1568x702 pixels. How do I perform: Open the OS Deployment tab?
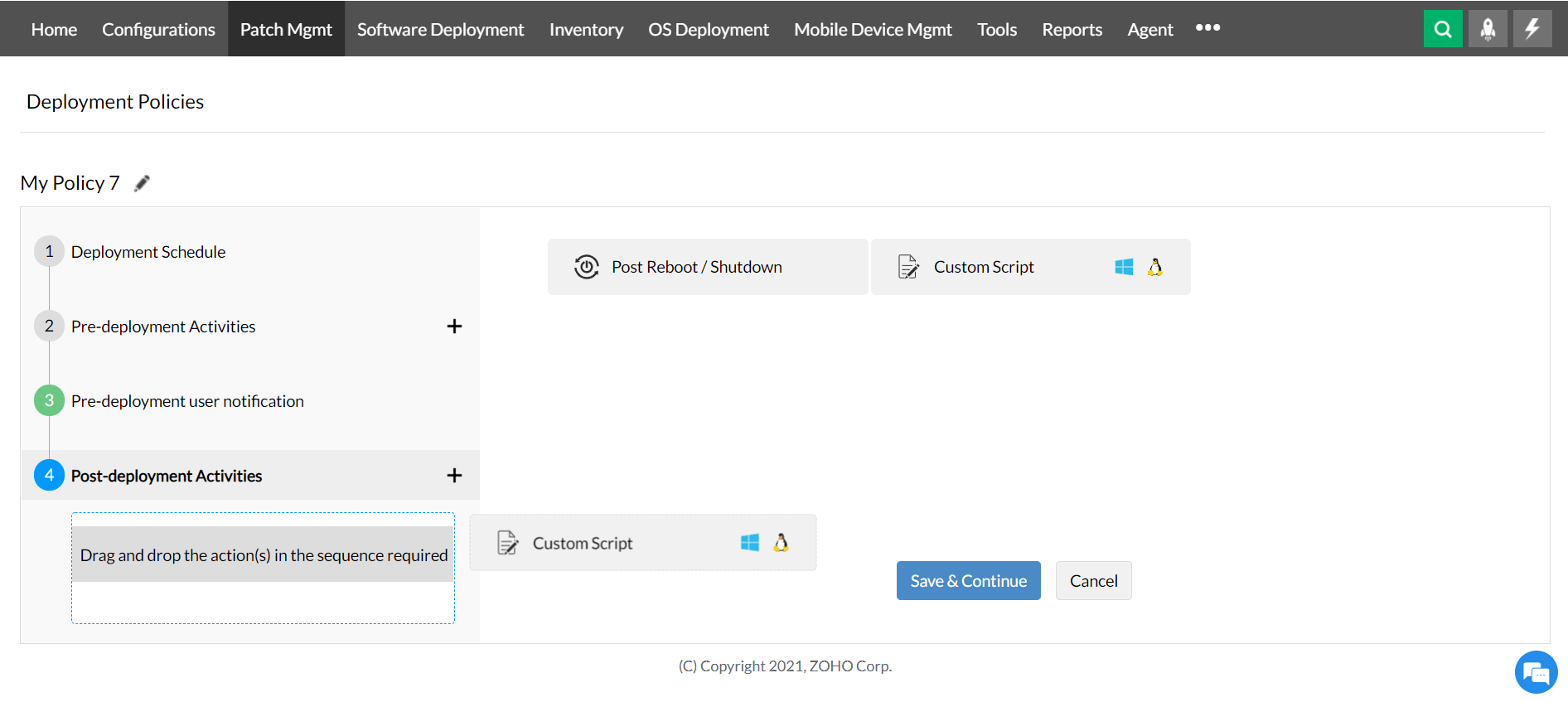(x=709, y=29)
